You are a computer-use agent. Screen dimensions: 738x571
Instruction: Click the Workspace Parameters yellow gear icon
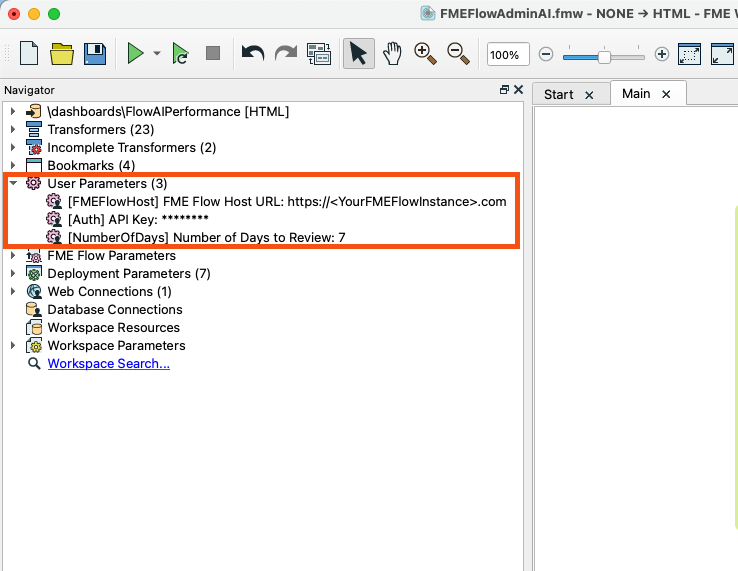pyautogui.click(x=33, y=346)
